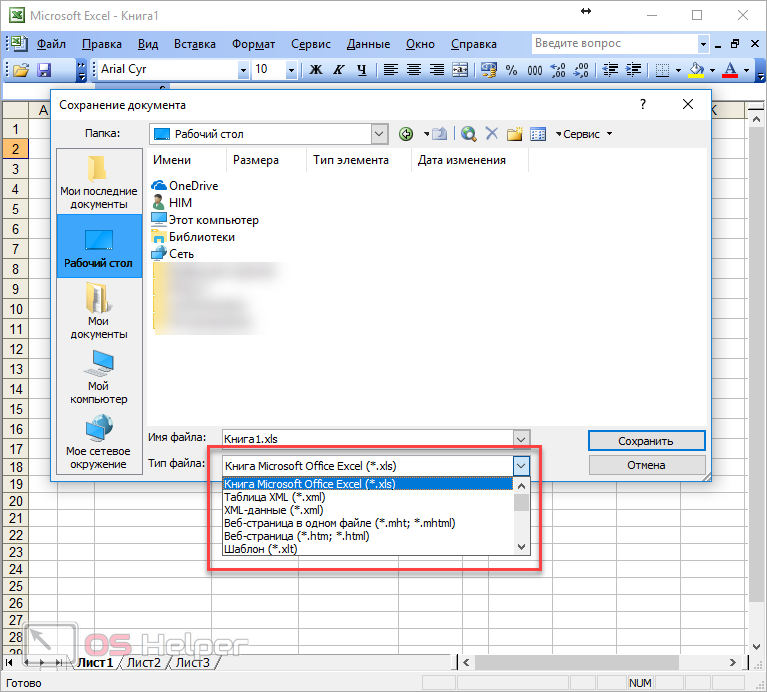The height and width of the screenshot is (692, 767).
Task: Align text left in toolbar
Action: [390, 70]
